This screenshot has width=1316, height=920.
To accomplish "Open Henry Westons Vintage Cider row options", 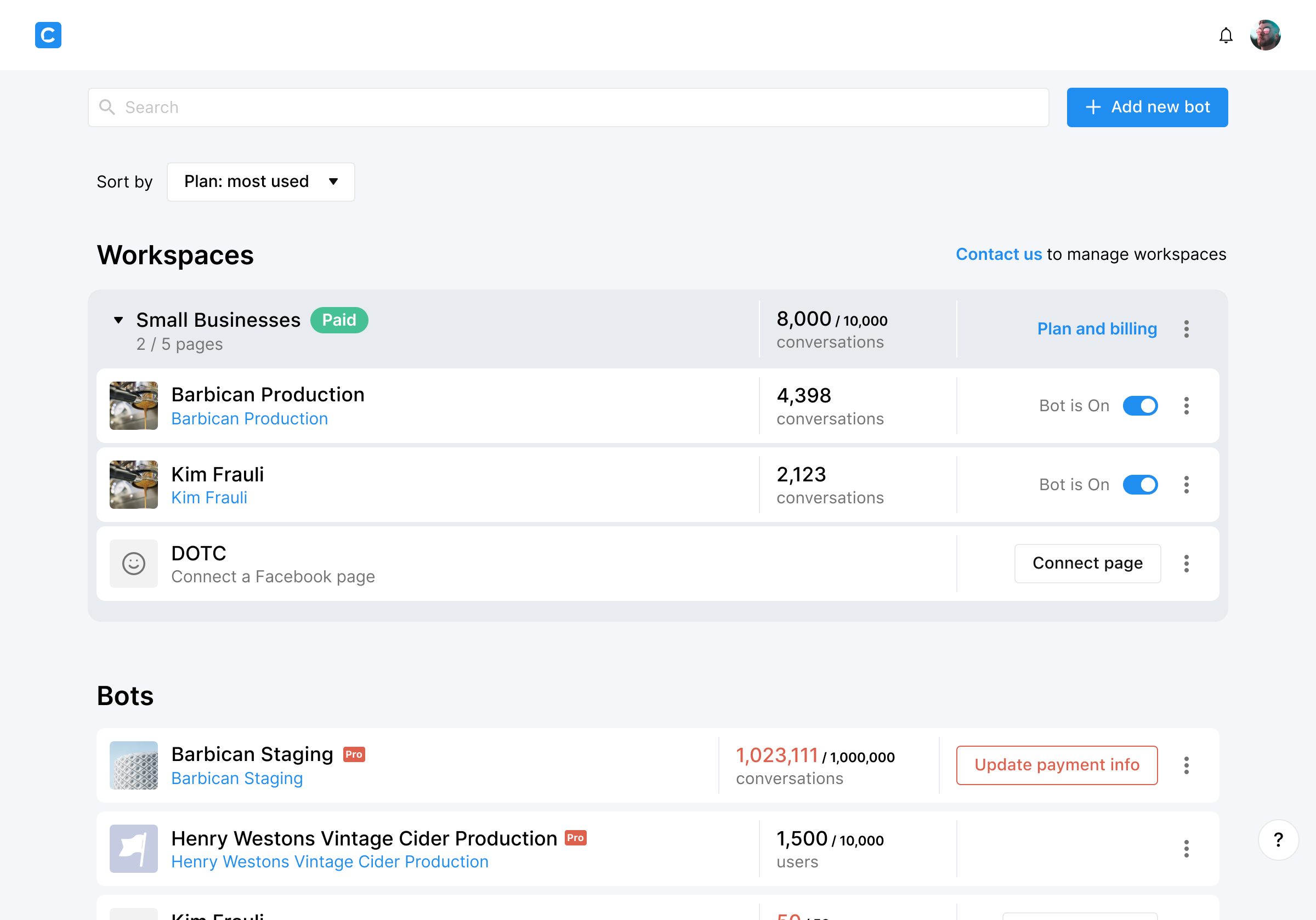I will click(x=1186, y=848).
